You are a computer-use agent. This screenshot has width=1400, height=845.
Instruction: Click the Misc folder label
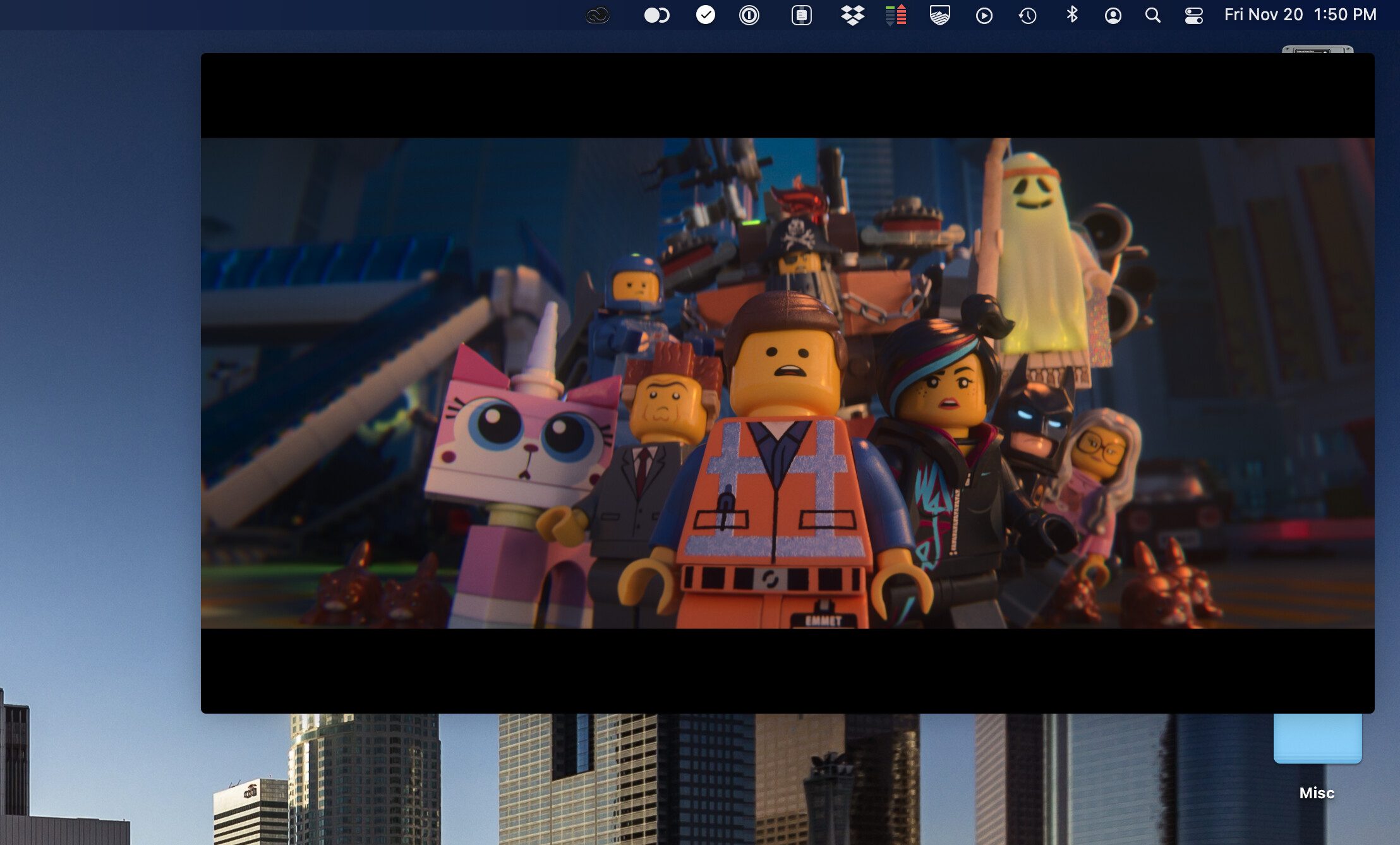pos(1317,793)
